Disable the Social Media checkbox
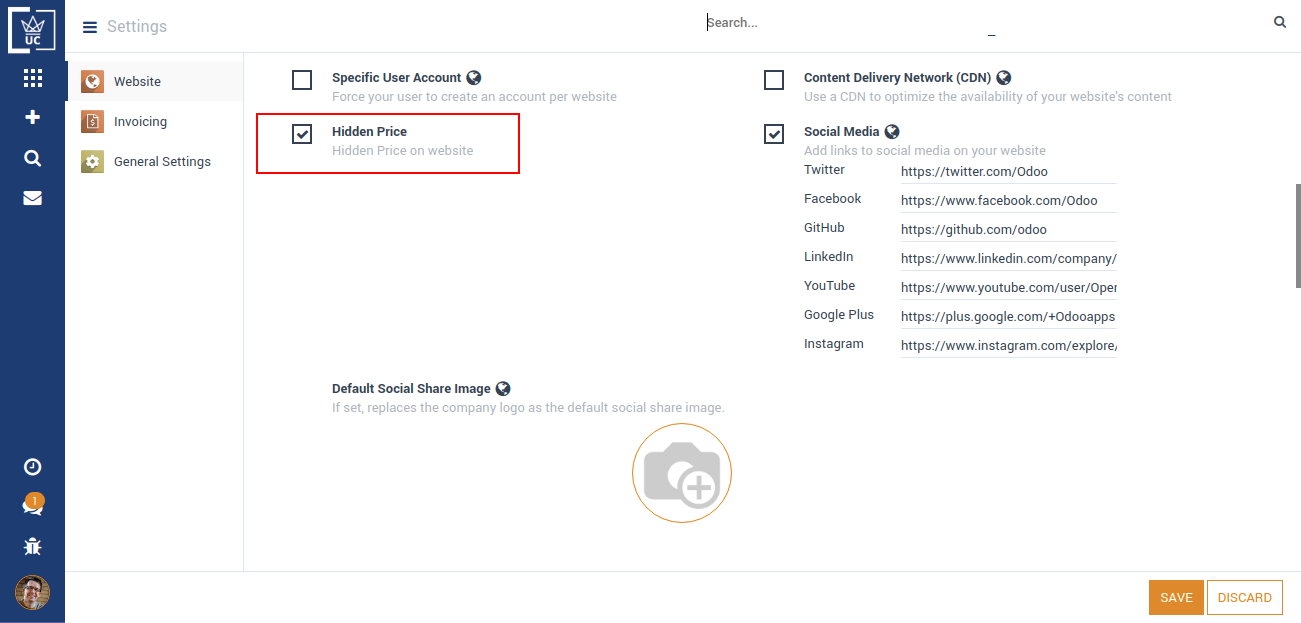1301x623 pixels. pyautogui.click(x=774, y=134)
